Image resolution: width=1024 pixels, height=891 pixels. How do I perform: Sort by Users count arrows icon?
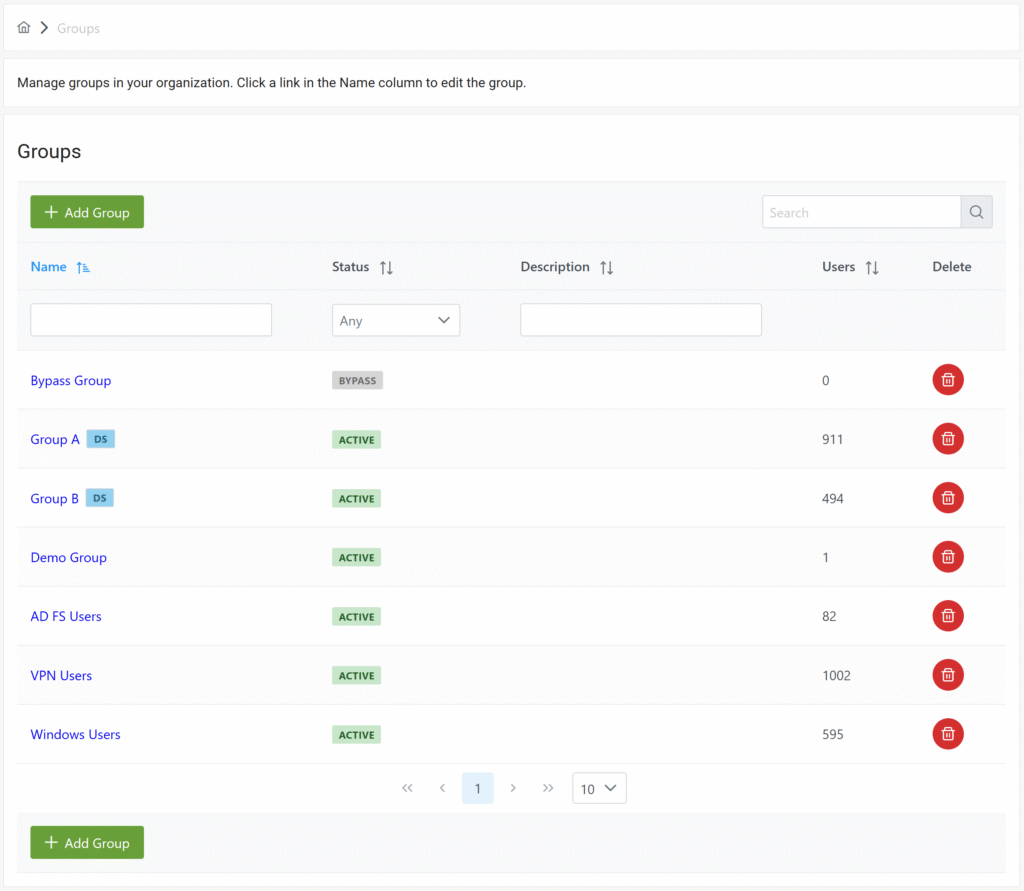point(871,268)
